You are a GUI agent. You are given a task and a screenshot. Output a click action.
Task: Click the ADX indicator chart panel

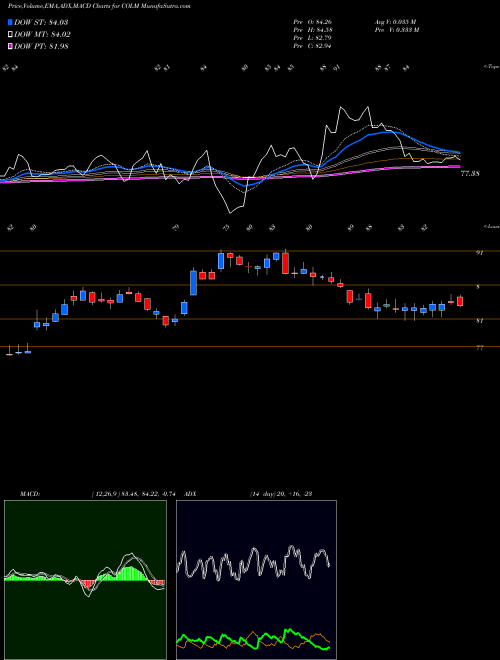coord(256,580)
